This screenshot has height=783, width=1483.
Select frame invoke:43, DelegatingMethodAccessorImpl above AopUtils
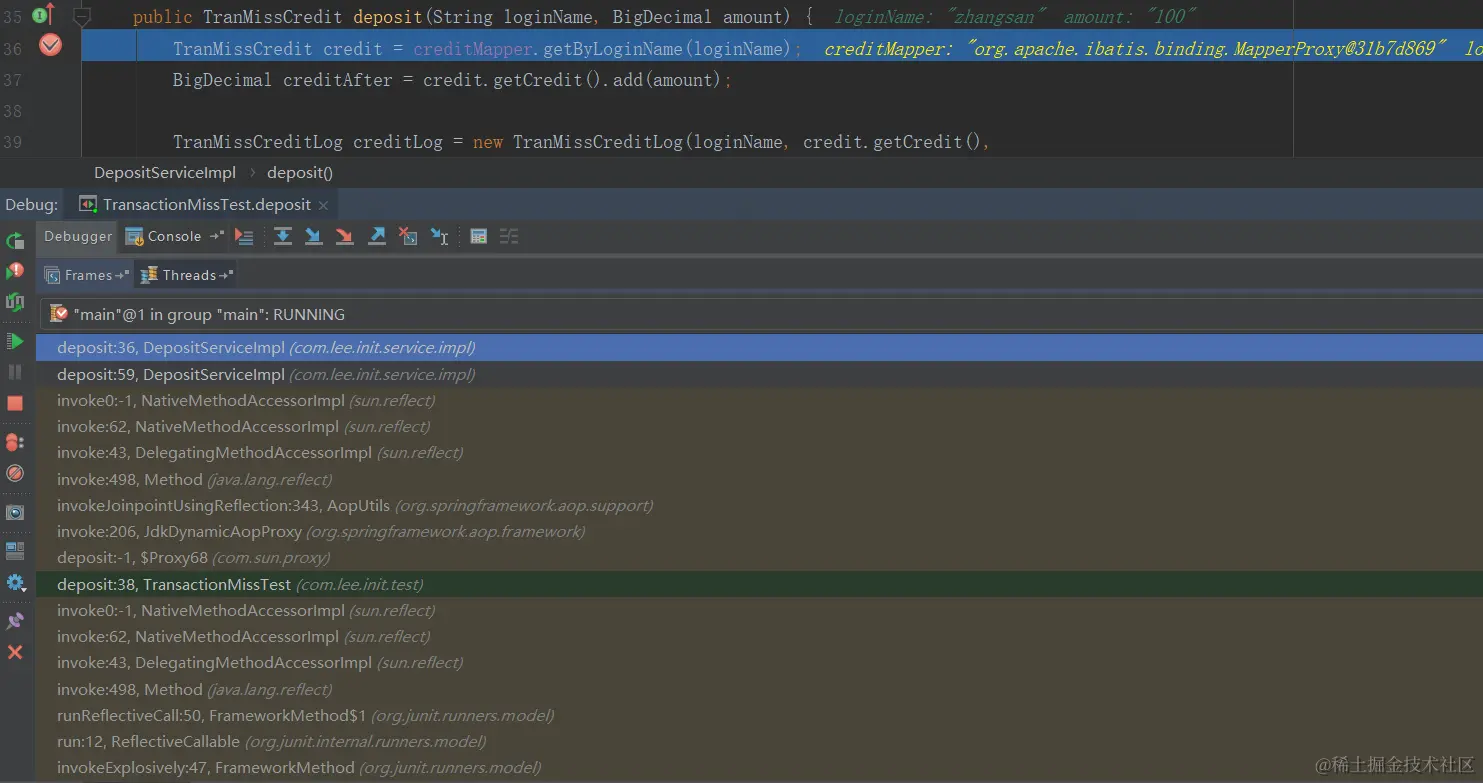pos(759,453)
